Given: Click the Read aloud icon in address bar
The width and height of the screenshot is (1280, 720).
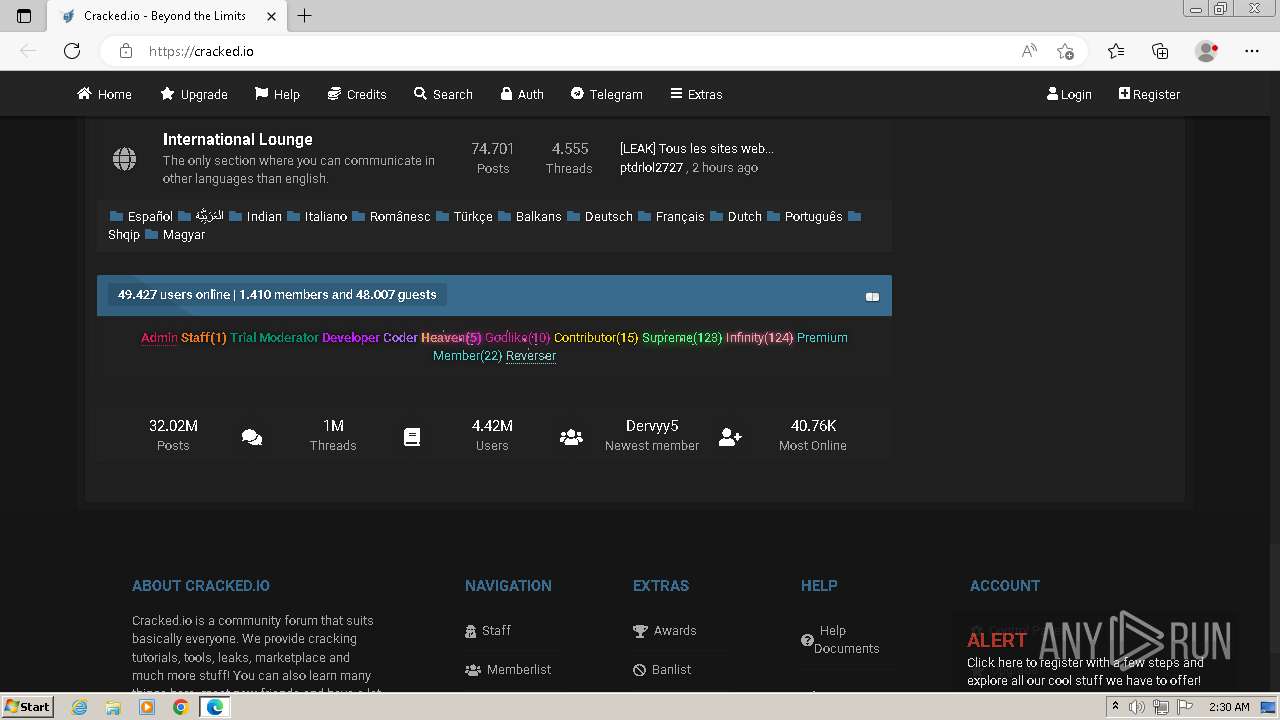Looking at the screenshot, I should pos(1029,51).
